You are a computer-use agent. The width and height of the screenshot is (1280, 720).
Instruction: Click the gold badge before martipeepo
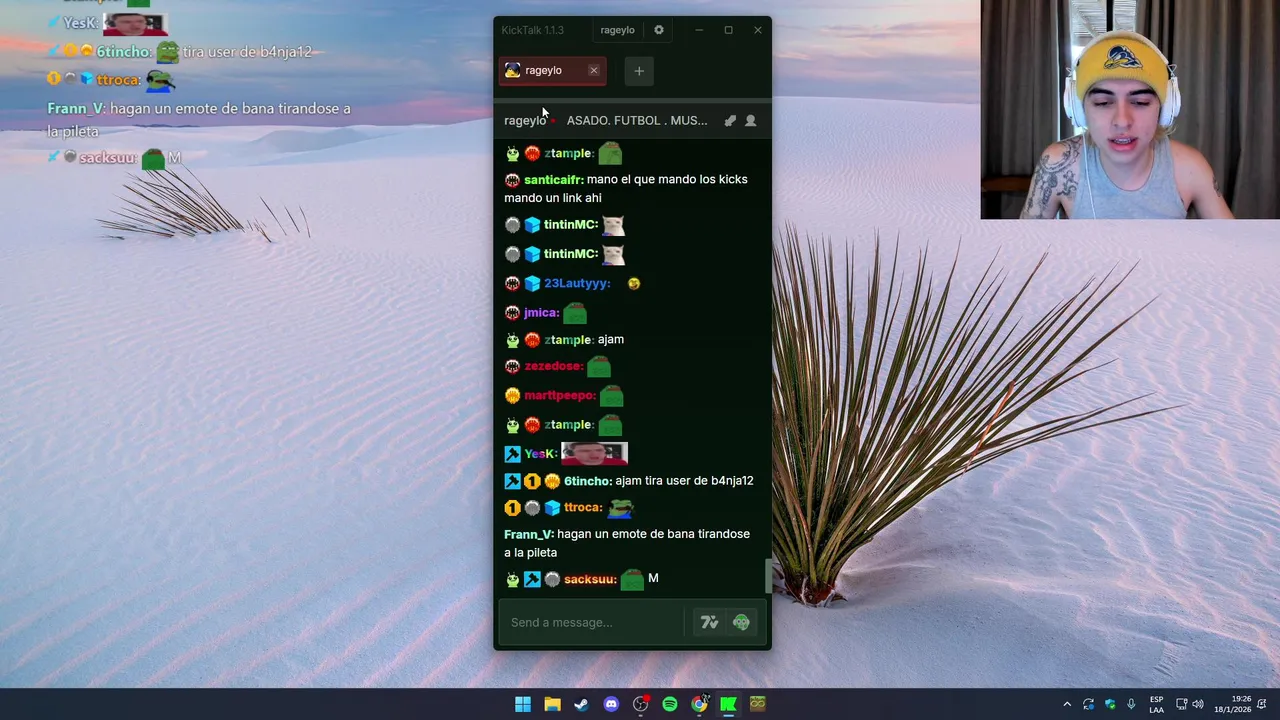(x=512, y=395)
